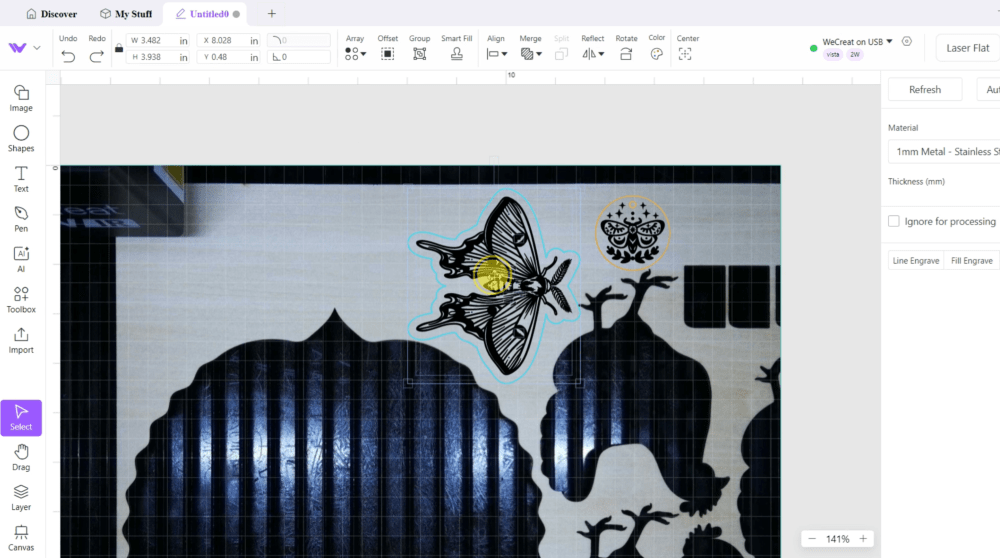This screenshot has height=558, width=1000.
Task: Enable Ignore for processing checkbox
Action: pyautogui.click(x=894, y=221)
